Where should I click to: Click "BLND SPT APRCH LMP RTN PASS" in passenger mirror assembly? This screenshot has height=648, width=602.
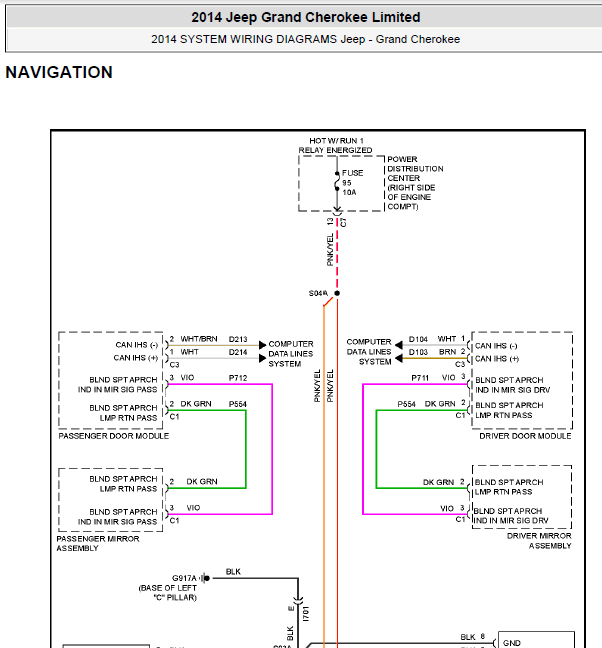(123, 484)
